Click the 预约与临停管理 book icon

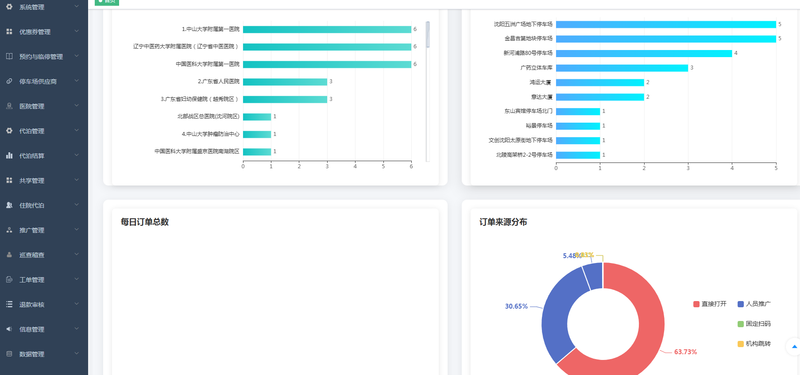click(9, 57)
